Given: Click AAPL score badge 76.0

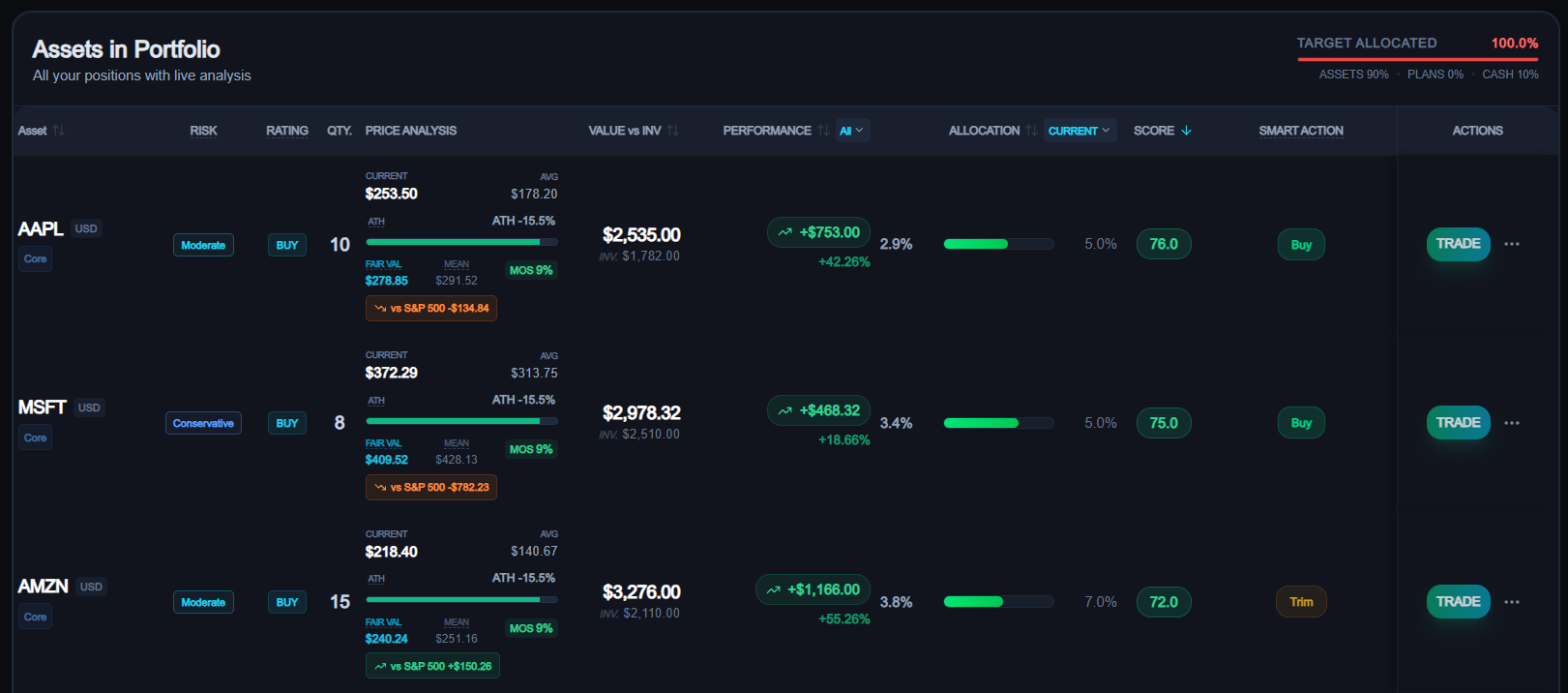Looking at the screenshot, I should click(x=1164, y=244).
